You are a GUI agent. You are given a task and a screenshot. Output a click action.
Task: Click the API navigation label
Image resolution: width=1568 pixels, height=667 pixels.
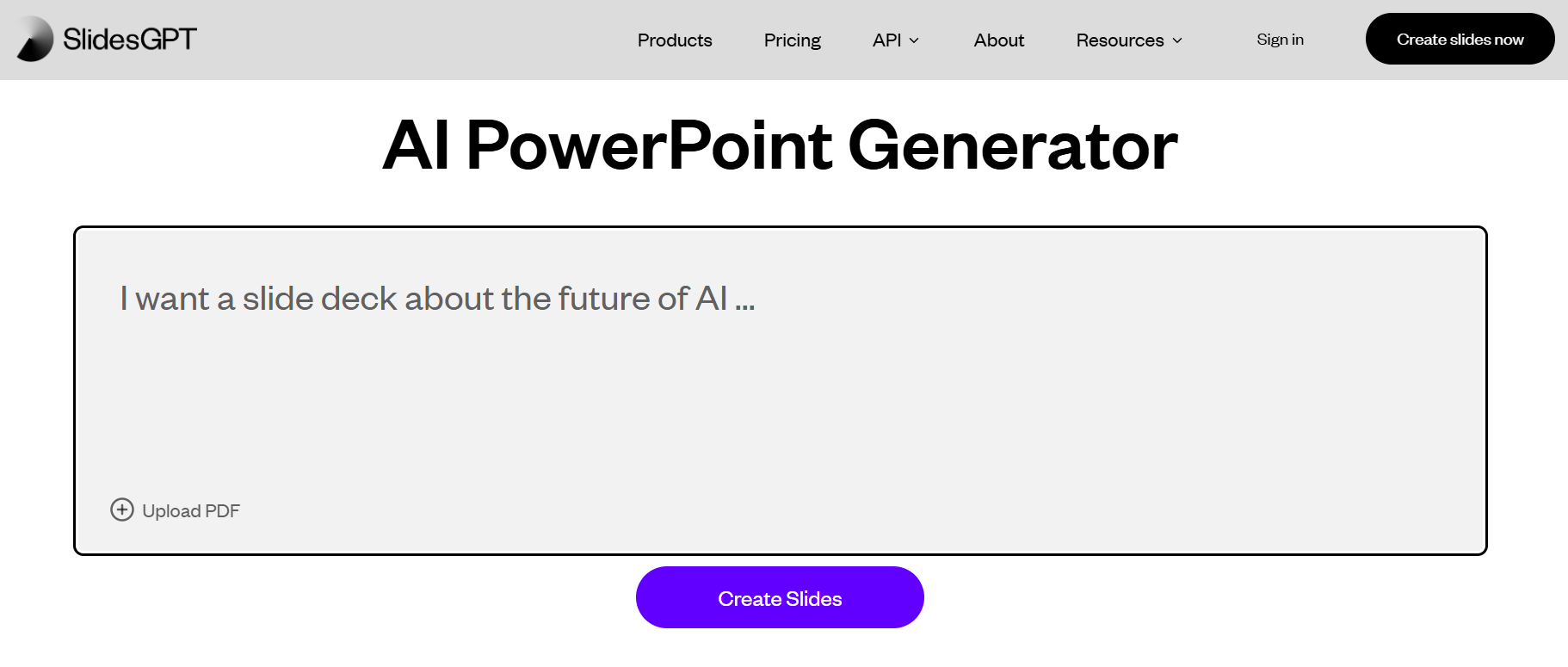886,40
